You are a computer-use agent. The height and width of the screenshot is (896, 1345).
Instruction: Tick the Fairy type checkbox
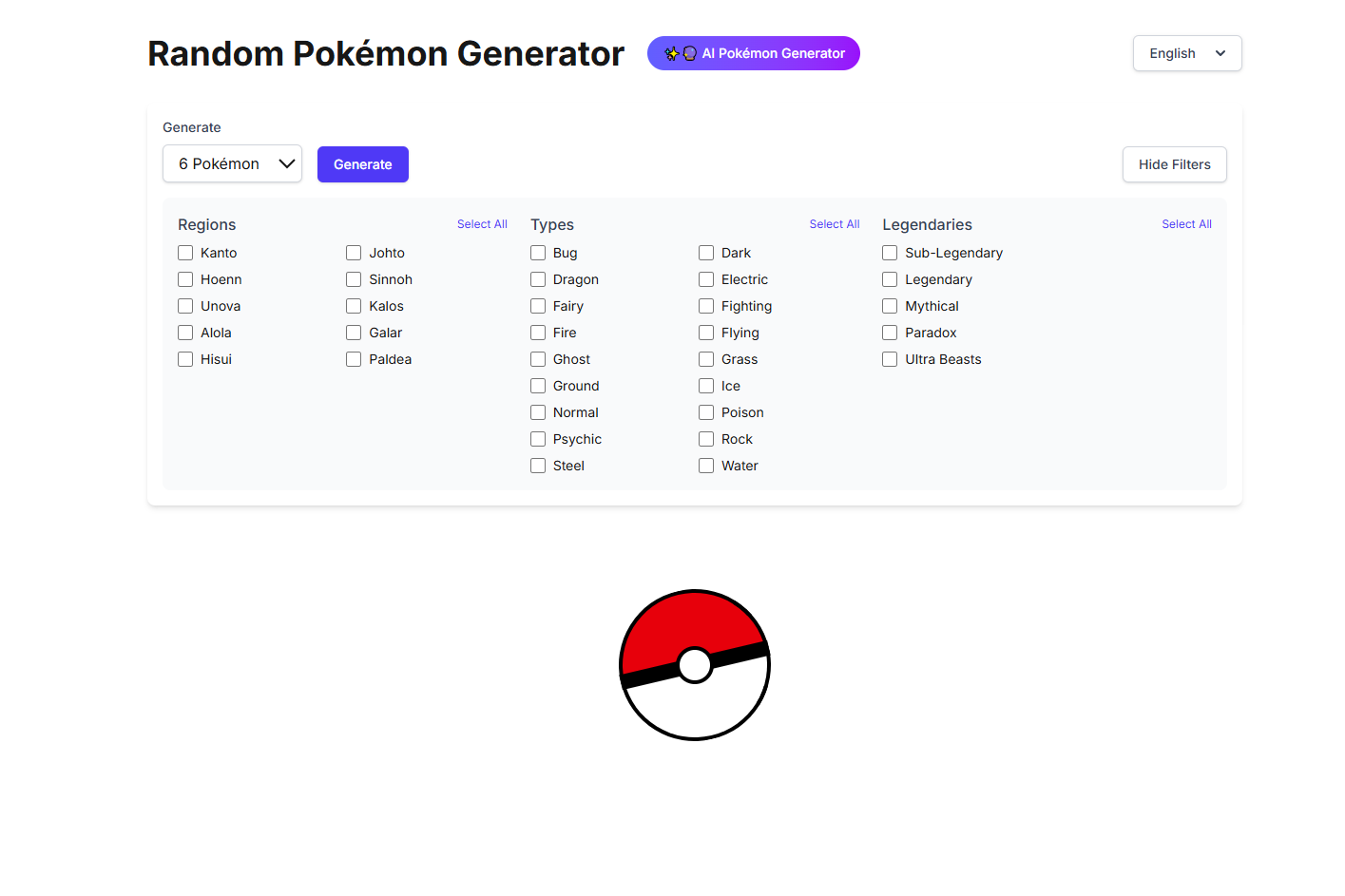coord(538,306)
